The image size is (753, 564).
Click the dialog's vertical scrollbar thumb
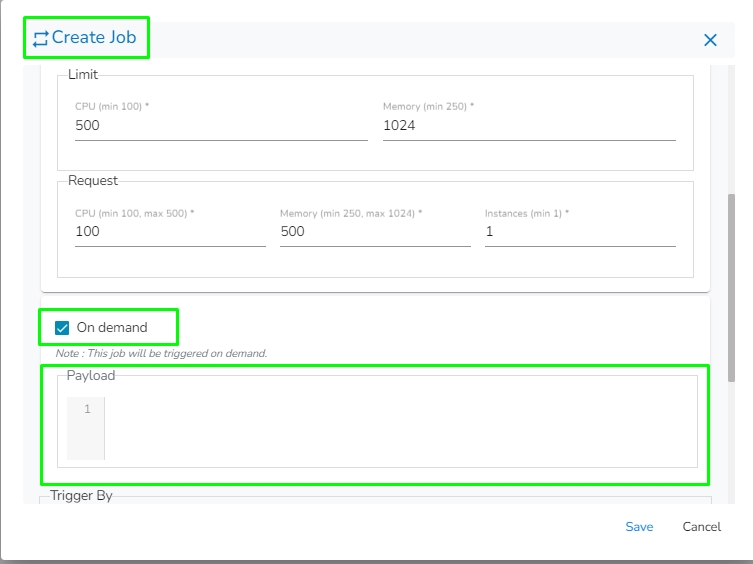[732, 285]
